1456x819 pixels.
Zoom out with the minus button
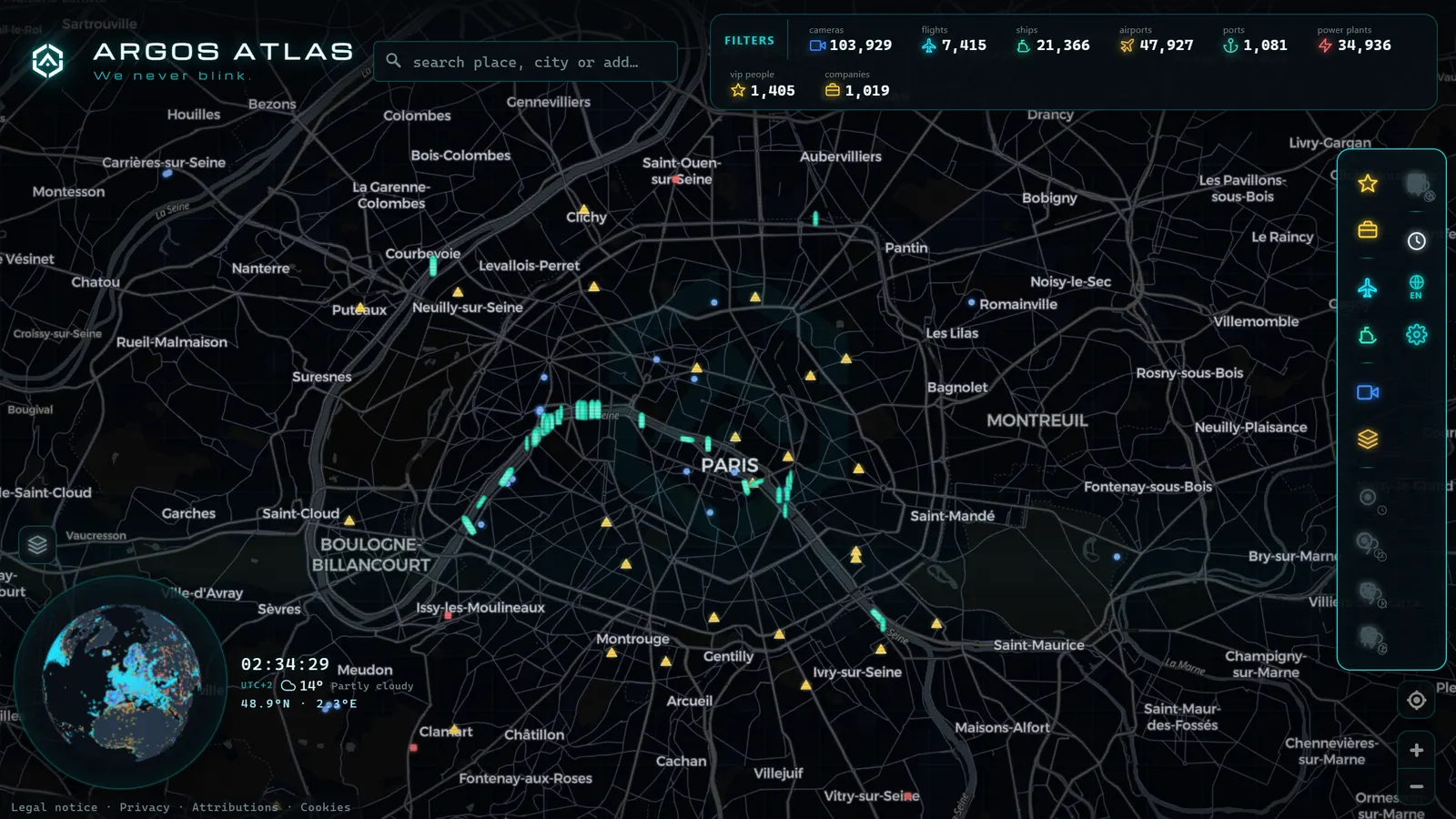coord(1416,786)
